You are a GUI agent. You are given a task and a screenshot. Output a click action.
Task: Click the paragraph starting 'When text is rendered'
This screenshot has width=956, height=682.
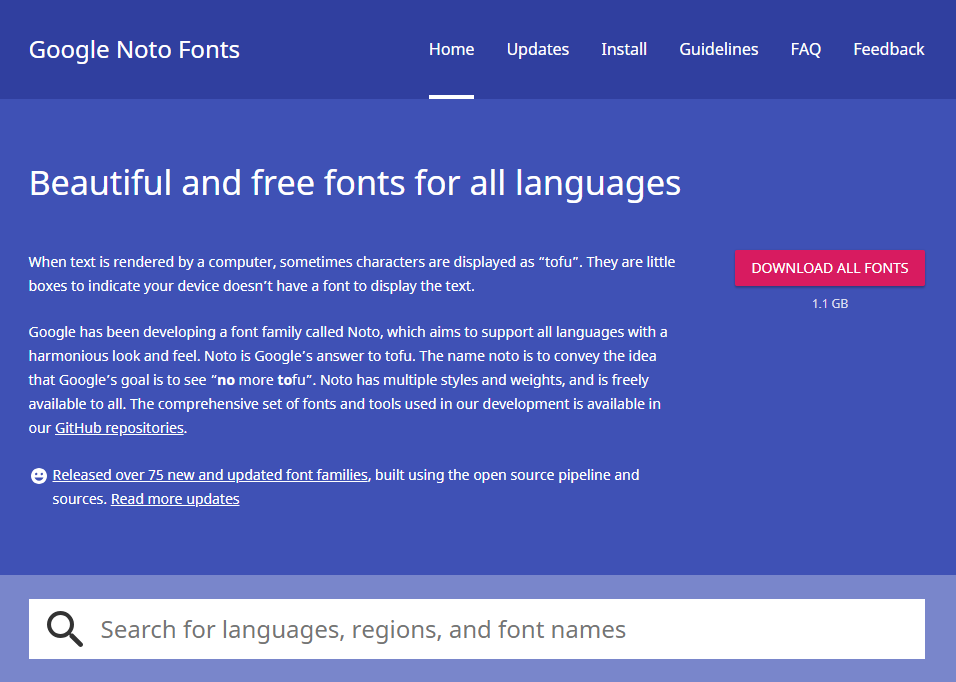coord(352,274)
